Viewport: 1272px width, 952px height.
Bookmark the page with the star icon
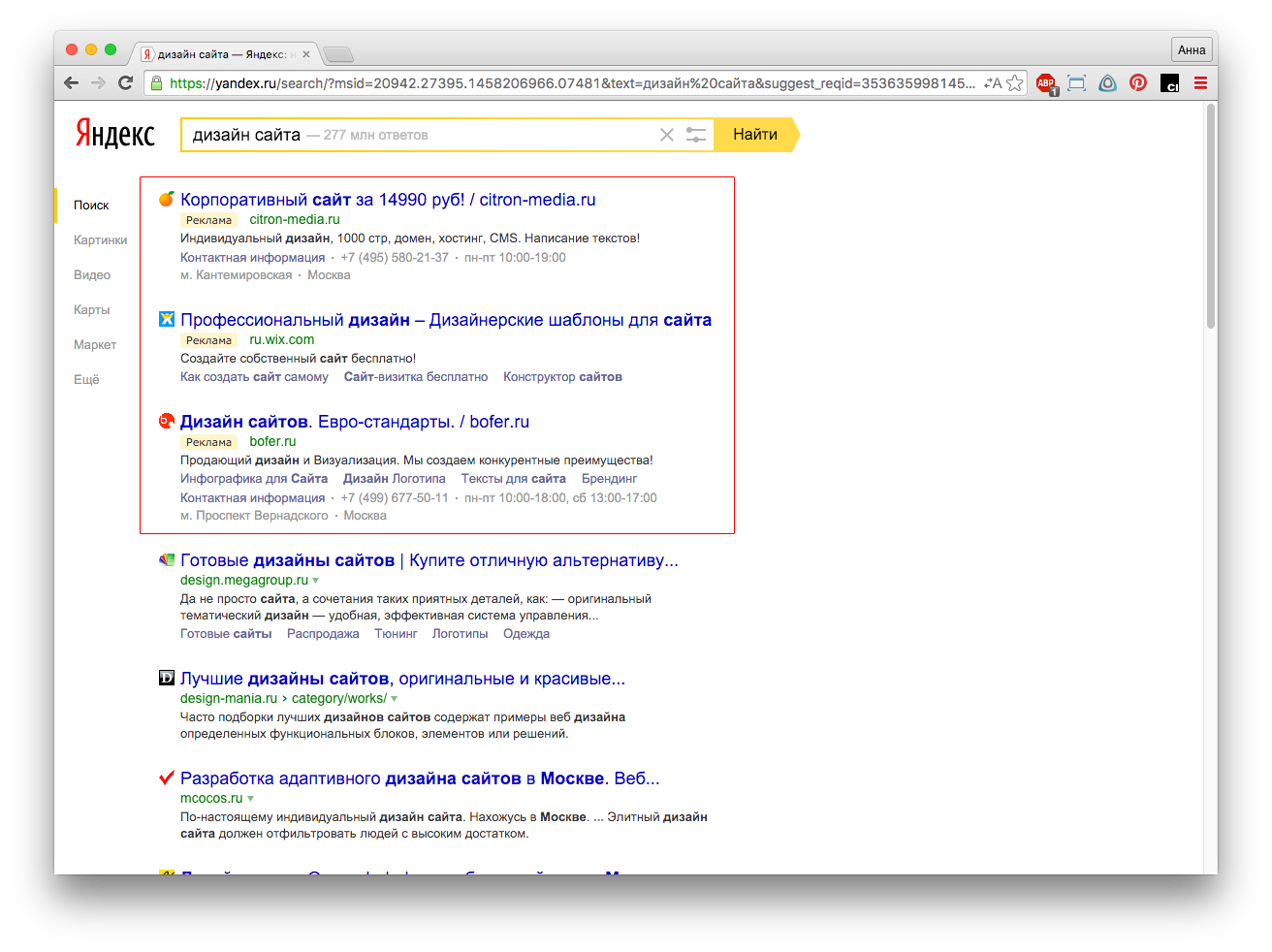(x=1014, y=83)
